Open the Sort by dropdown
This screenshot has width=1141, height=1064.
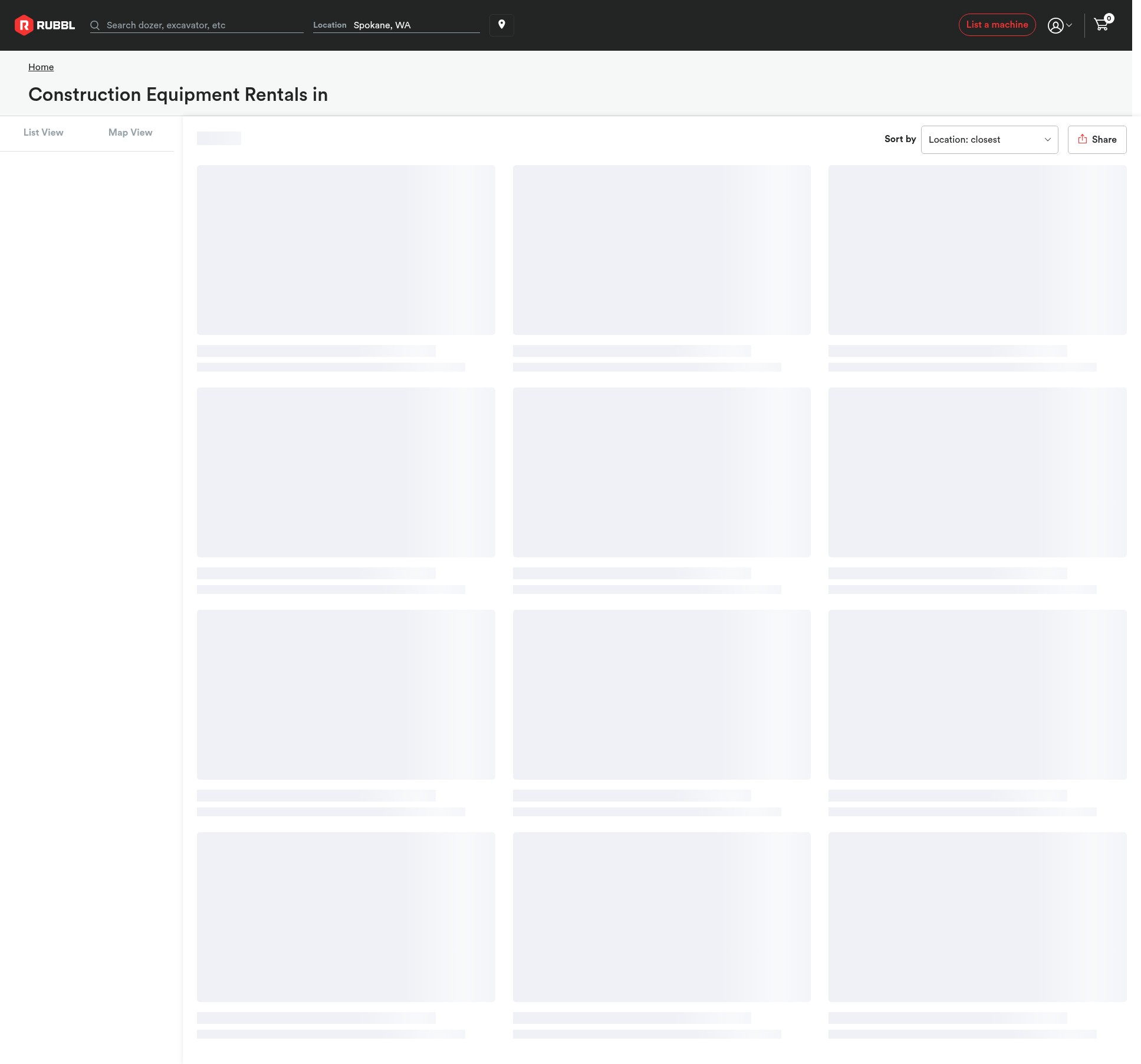point(989,140)
